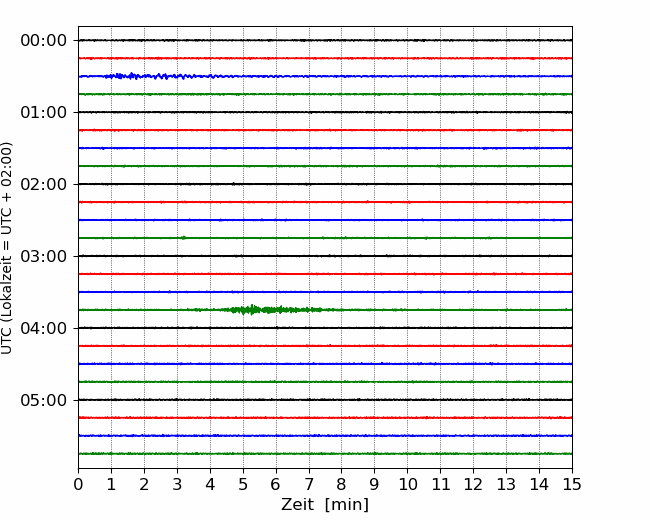This screenshot has height=520, width=650.
Task: Select the x-axis label "Zeit [min]"
Action: [325, 505]
